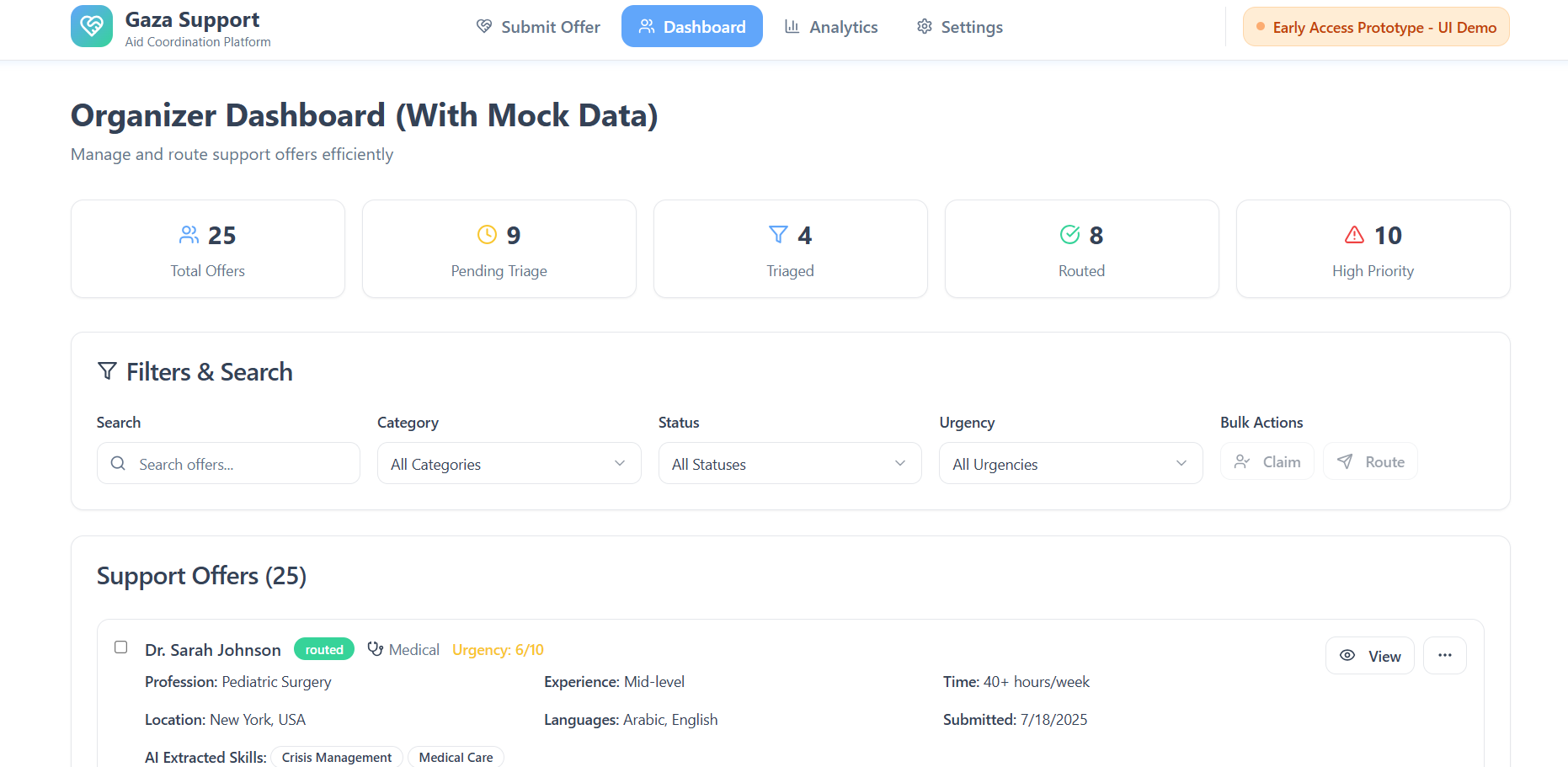Image resolution: width=1568 pixels, height=767 pixels.
Task: Click the warning triangle on High Priority card
Action: point(1355,235)
